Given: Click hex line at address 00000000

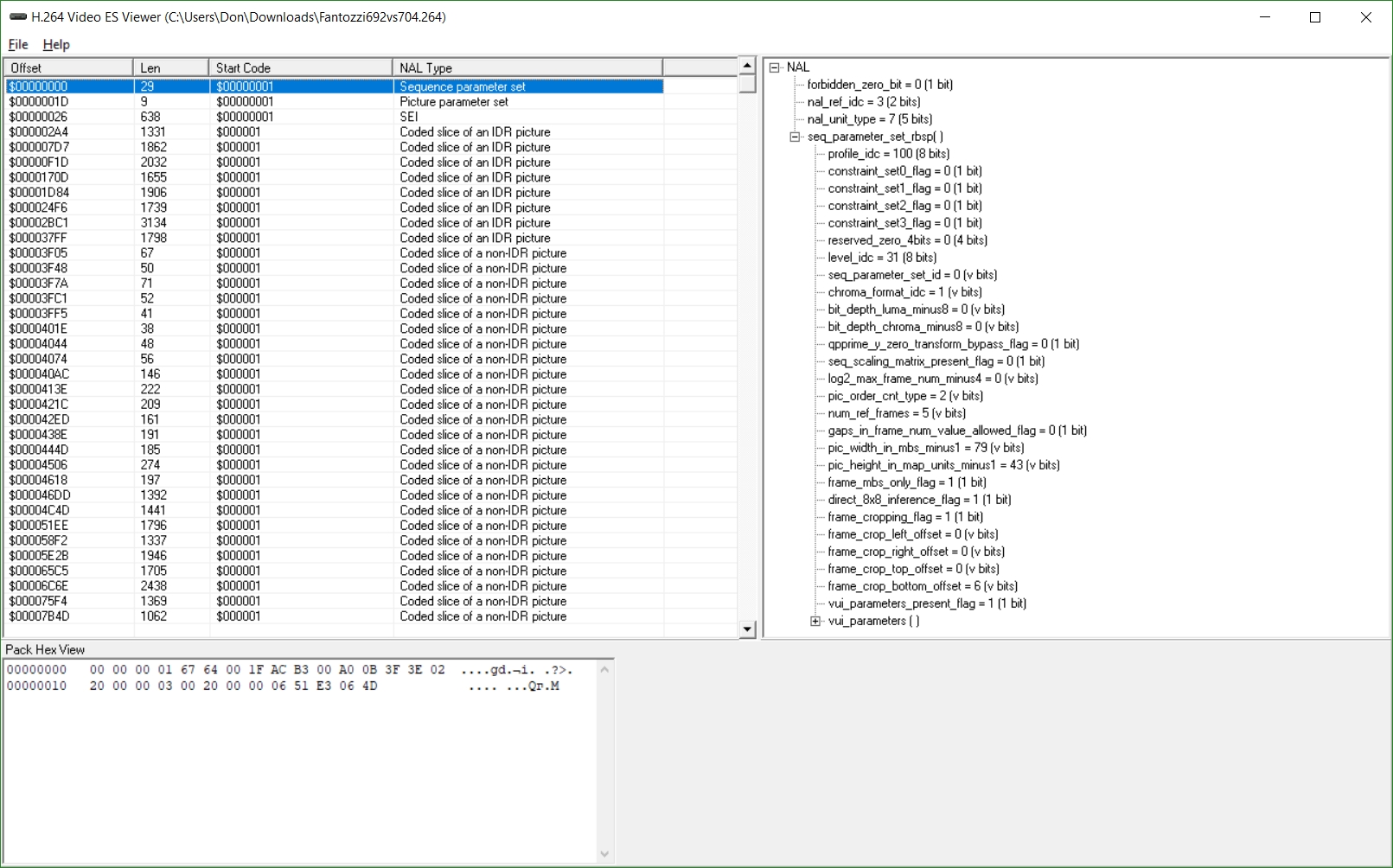Looking at the screenshot, I should pos(290,670).
